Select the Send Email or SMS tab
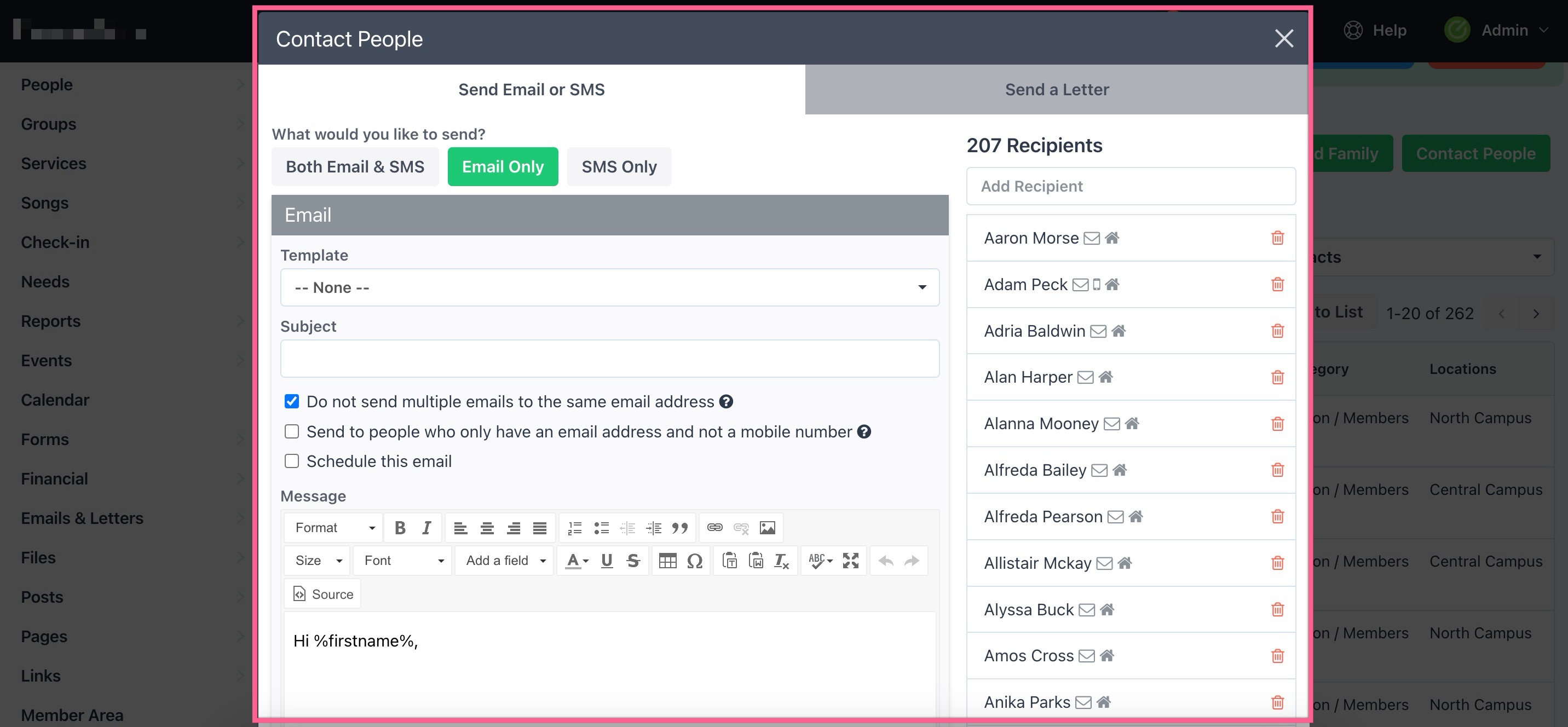The height and width of the screenshot is (727, 1568). [x=531, y=89]
